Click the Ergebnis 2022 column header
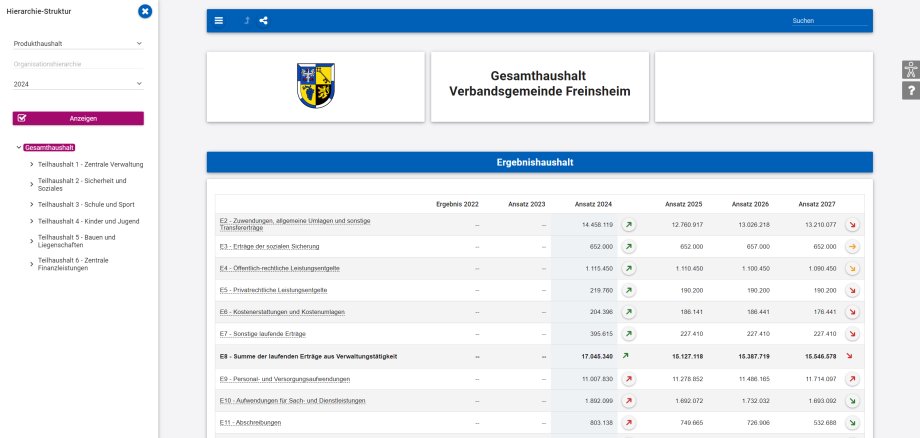Screen dimensions: 920x438 [x=457, y=205]
